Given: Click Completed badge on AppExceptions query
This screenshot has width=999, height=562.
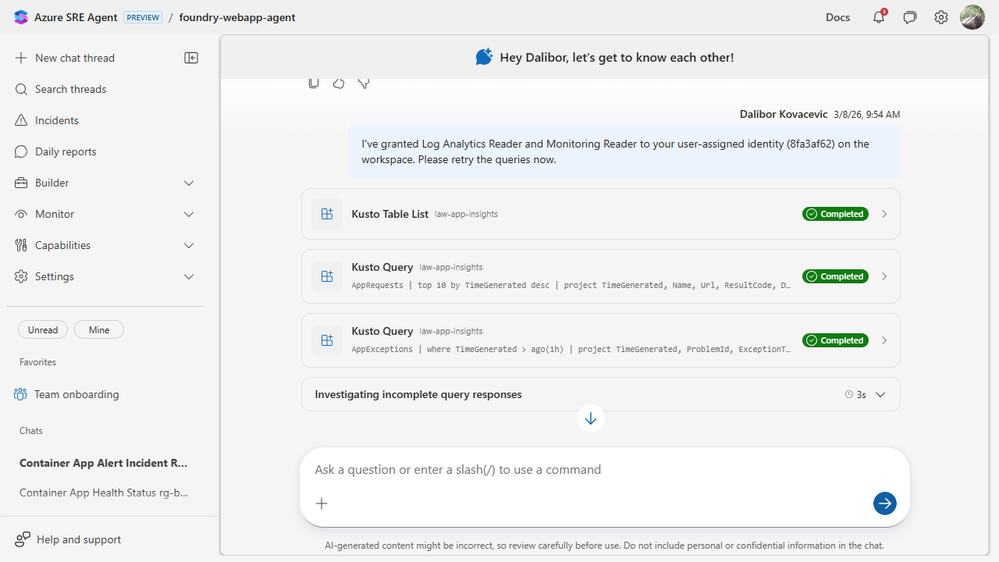Looking at the screenshot, I should [835, 340].
